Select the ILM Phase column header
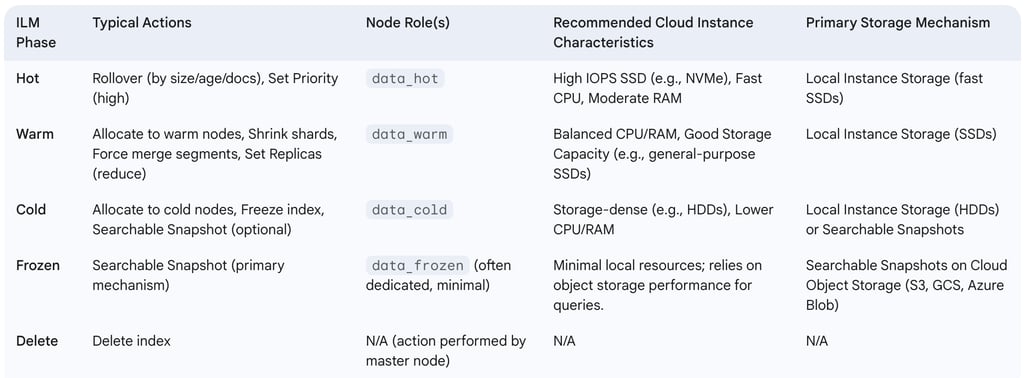1024x378 pixels. [36, 33]
